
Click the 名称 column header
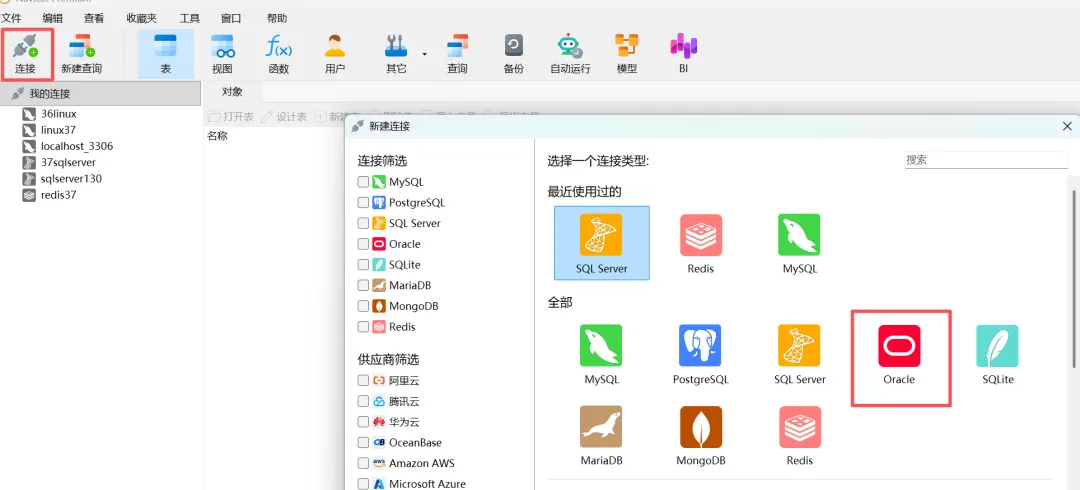click(218, 136)
